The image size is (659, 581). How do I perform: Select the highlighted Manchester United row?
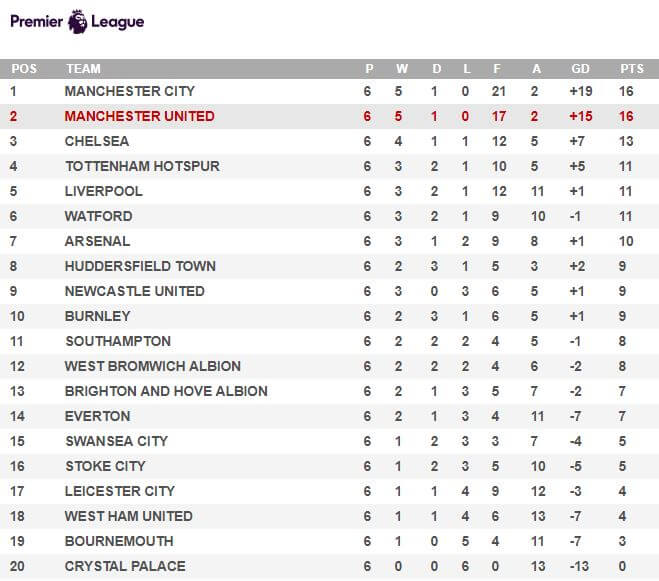coord(330,116)
